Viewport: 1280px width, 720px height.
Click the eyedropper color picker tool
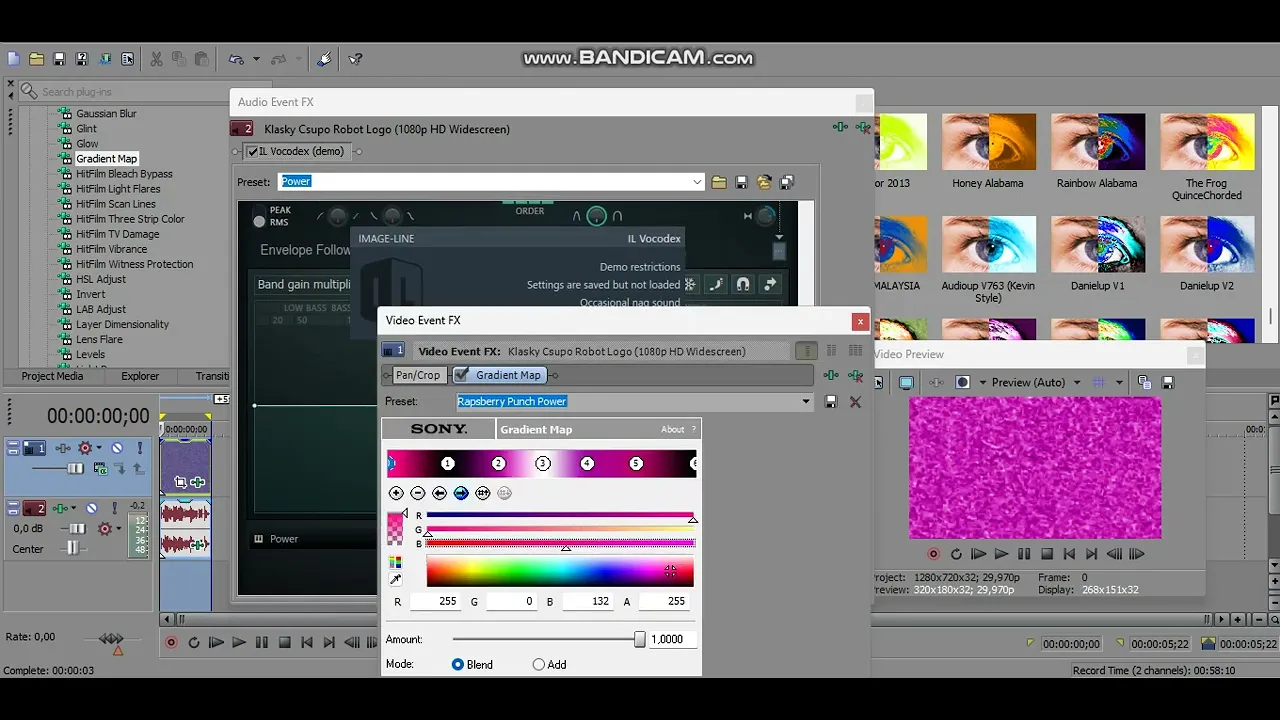click(395, 579)
